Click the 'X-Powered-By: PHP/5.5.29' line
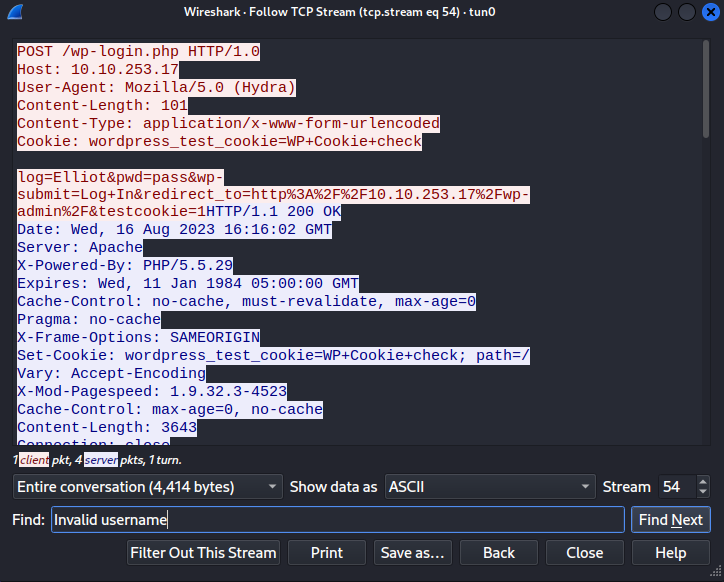The width and height of the screenshot is (724, 582). (x=125, y=266)
